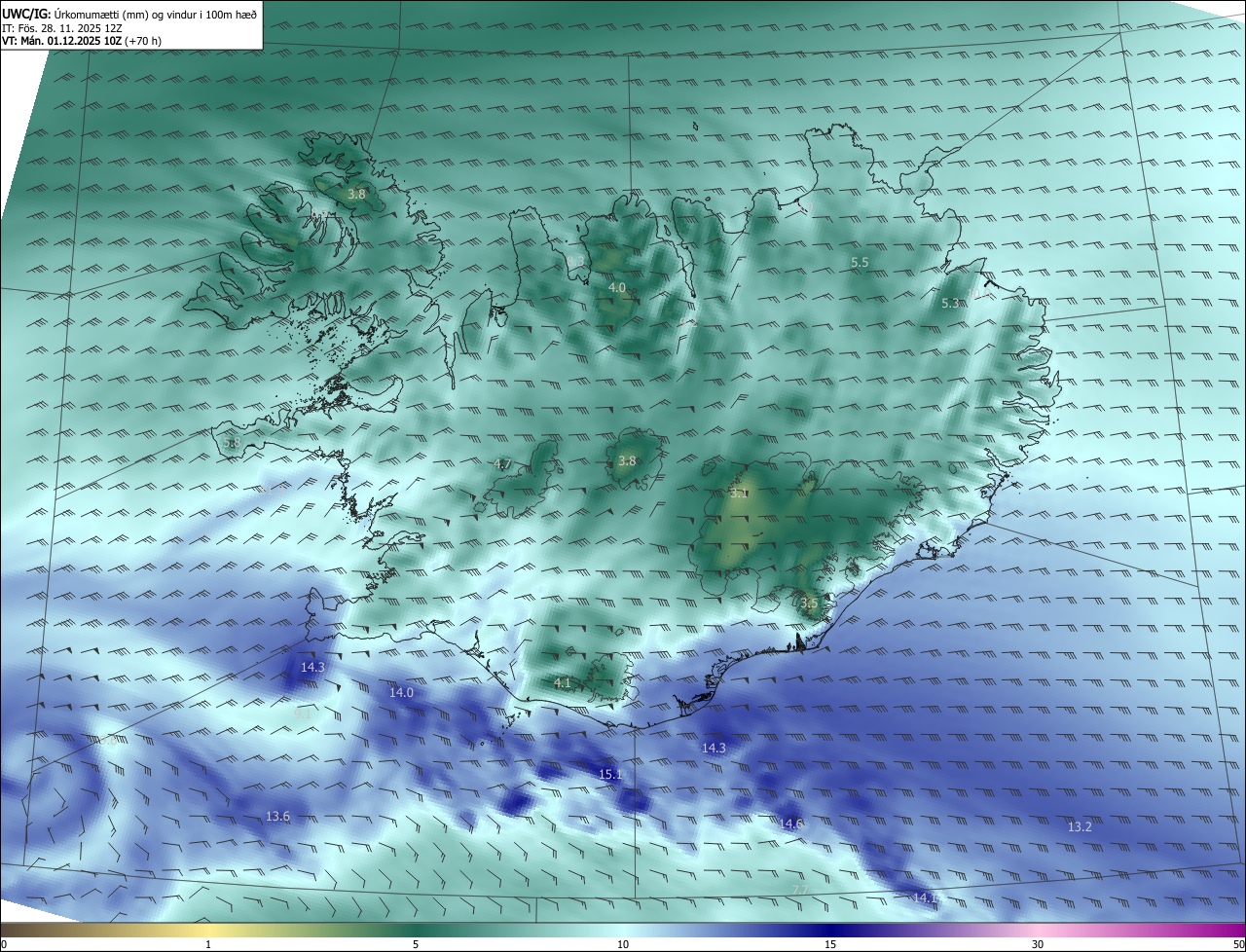1246x952 pixels.
Task: Click the 4.1 value label on the map
Action: (562, 683)
